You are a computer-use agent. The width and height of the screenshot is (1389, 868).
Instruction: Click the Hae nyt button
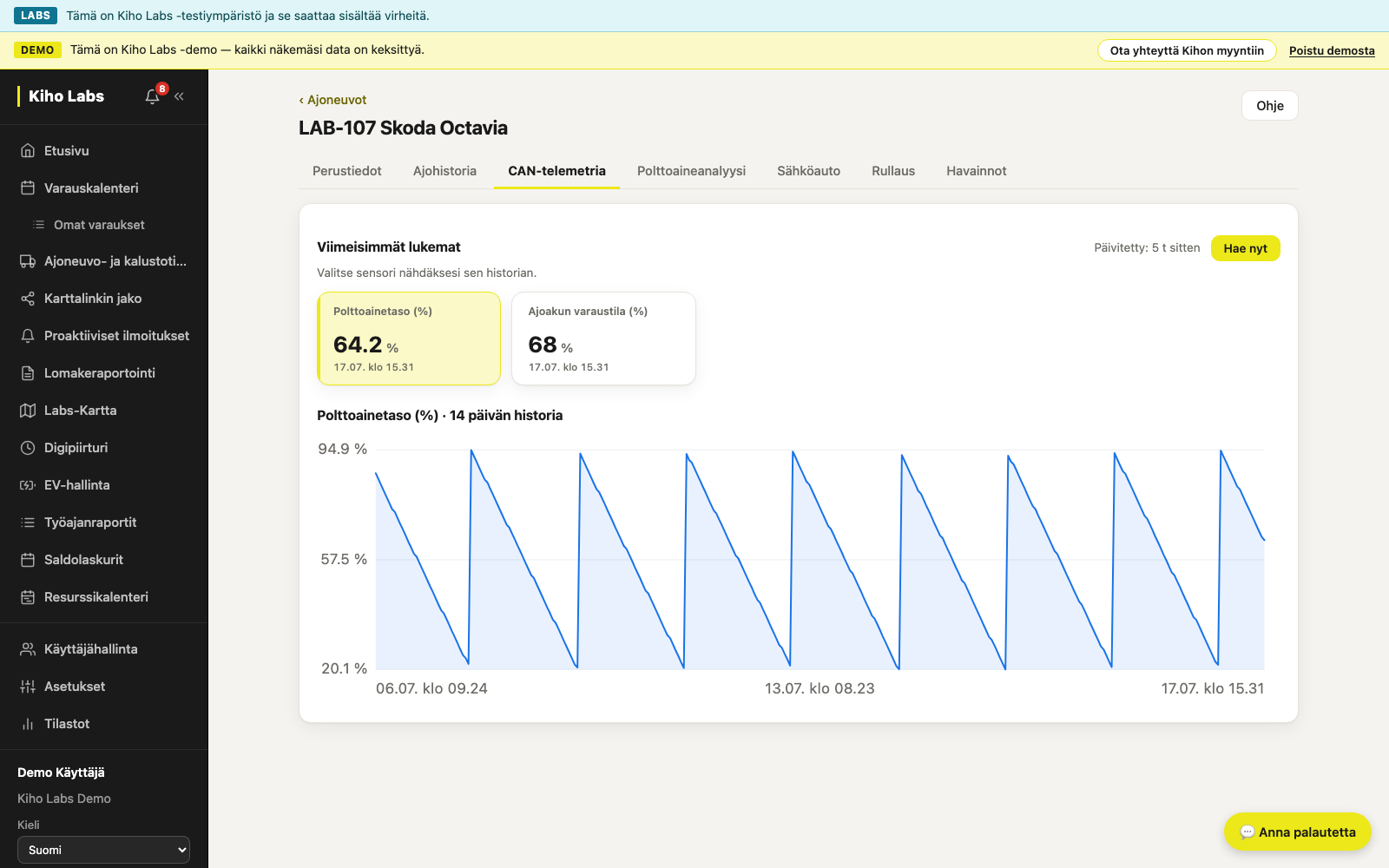pos(1246,248)
